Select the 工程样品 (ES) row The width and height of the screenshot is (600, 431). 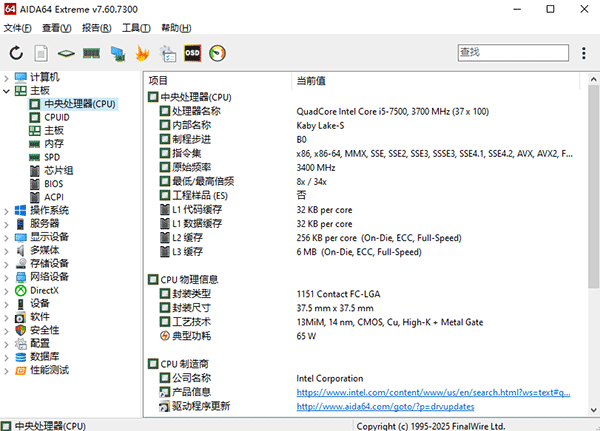pyautogui.click(x=366, y=196)
